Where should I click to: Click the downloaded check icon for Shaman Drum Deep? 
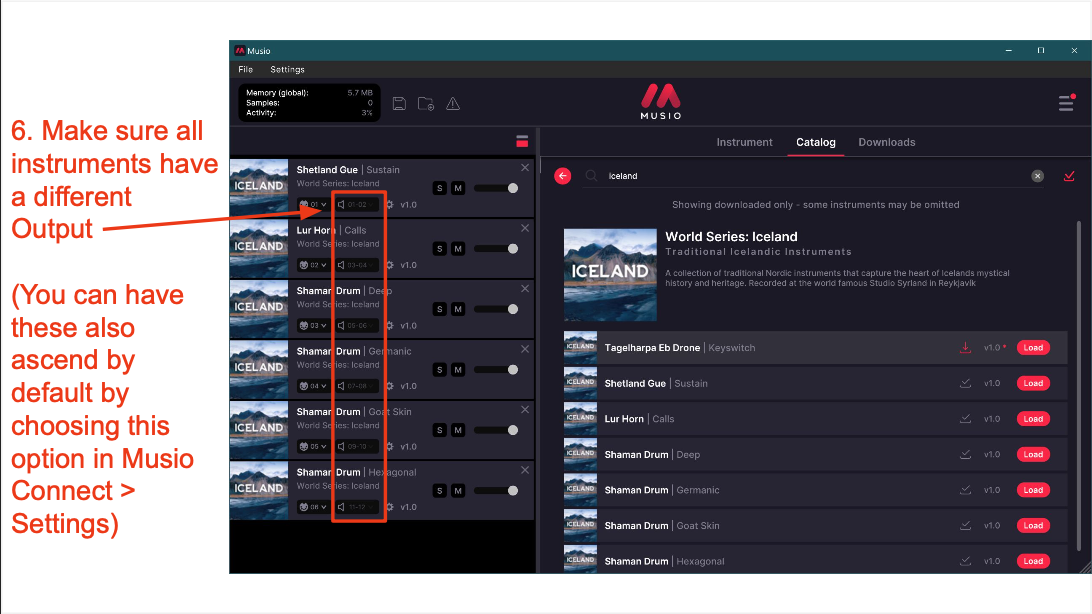click(x=965, y=455)
